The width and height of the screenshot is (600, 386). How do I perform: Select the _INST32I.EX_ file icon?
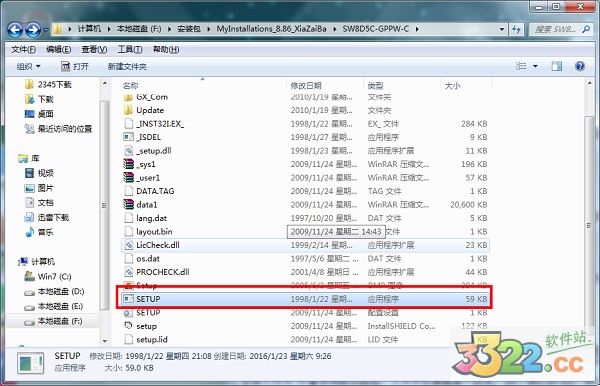[x=129, y=124]
